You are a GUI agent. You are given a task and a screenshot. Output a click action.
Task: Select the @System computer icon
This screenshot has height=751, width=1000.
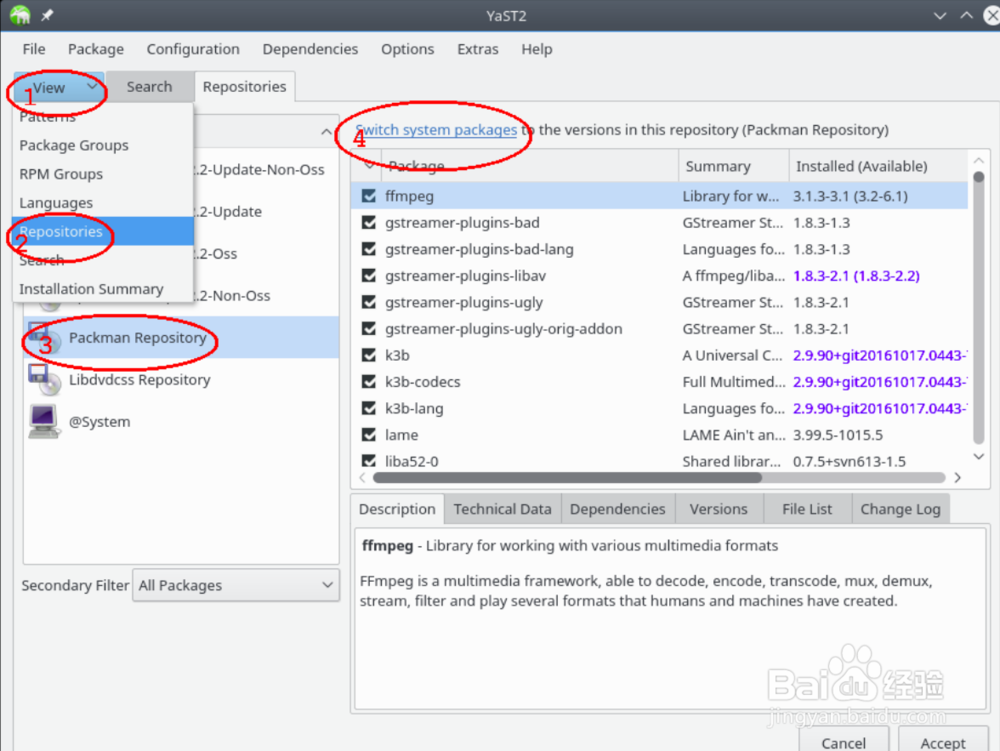[x=44, y=421]
